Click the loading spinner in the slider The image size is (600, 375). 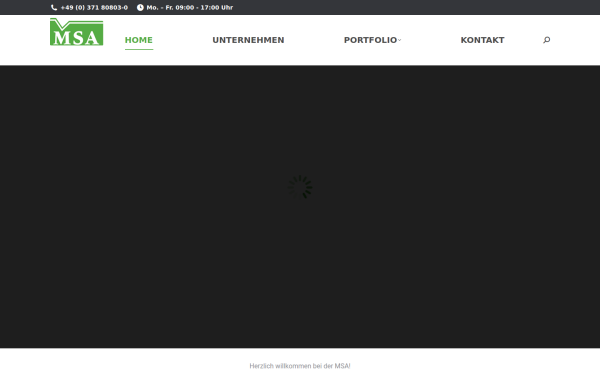click(x=300, y=187)
